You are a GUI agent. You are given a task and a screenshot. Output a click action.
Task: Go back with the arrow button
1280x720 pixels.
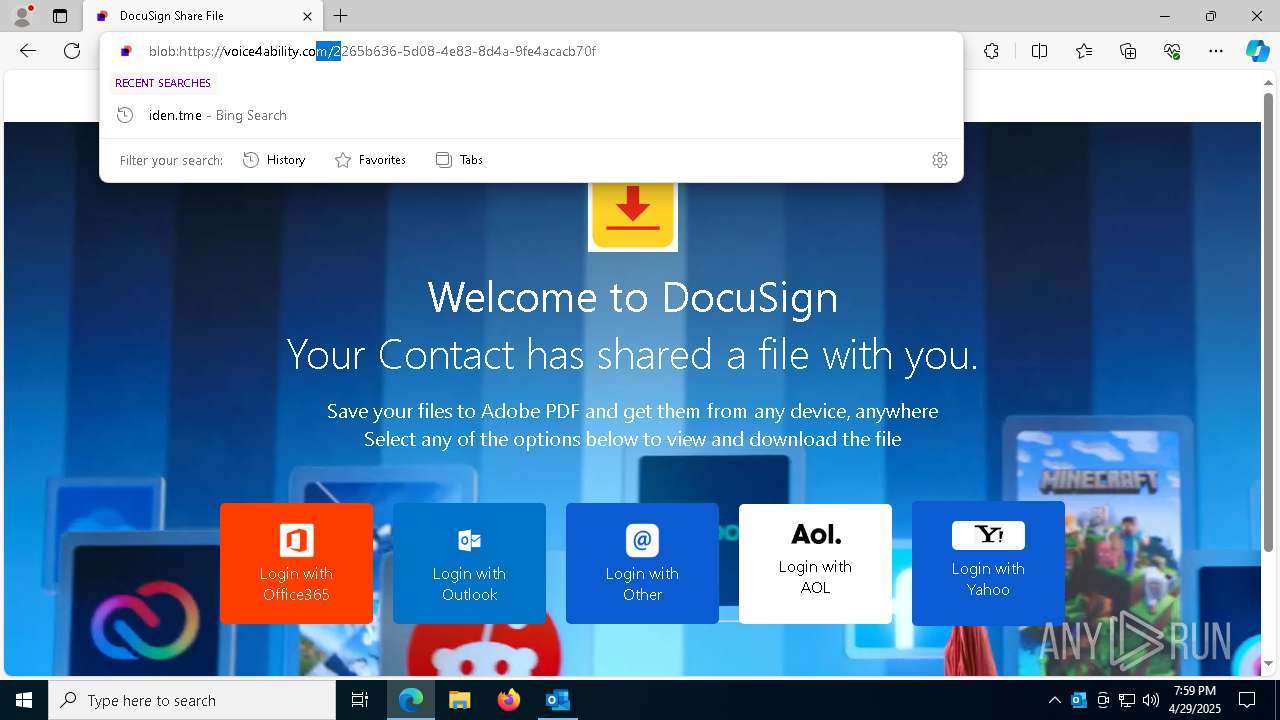28,51
